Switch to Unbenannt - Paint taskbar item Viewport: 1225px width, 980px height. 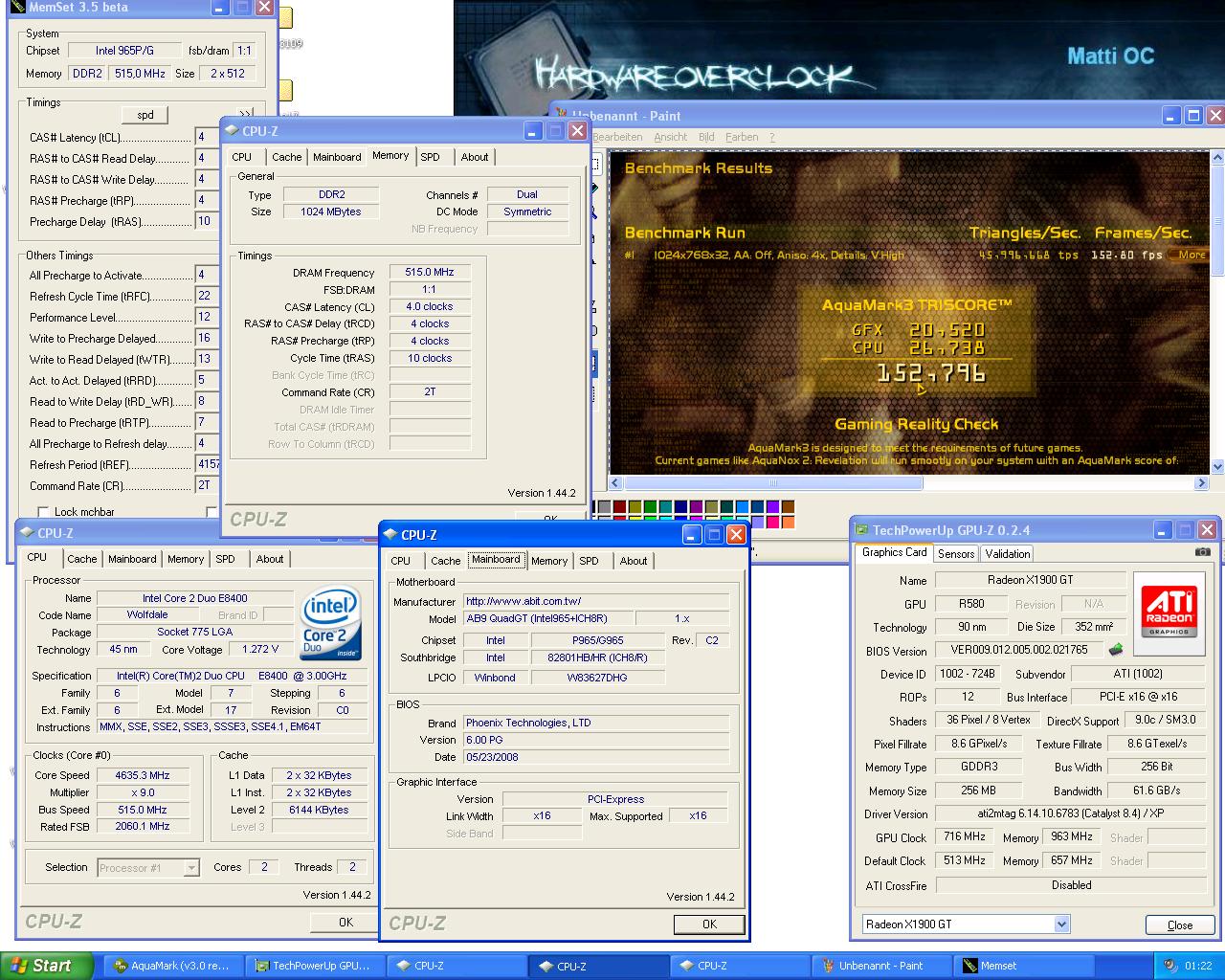point(881,966)
